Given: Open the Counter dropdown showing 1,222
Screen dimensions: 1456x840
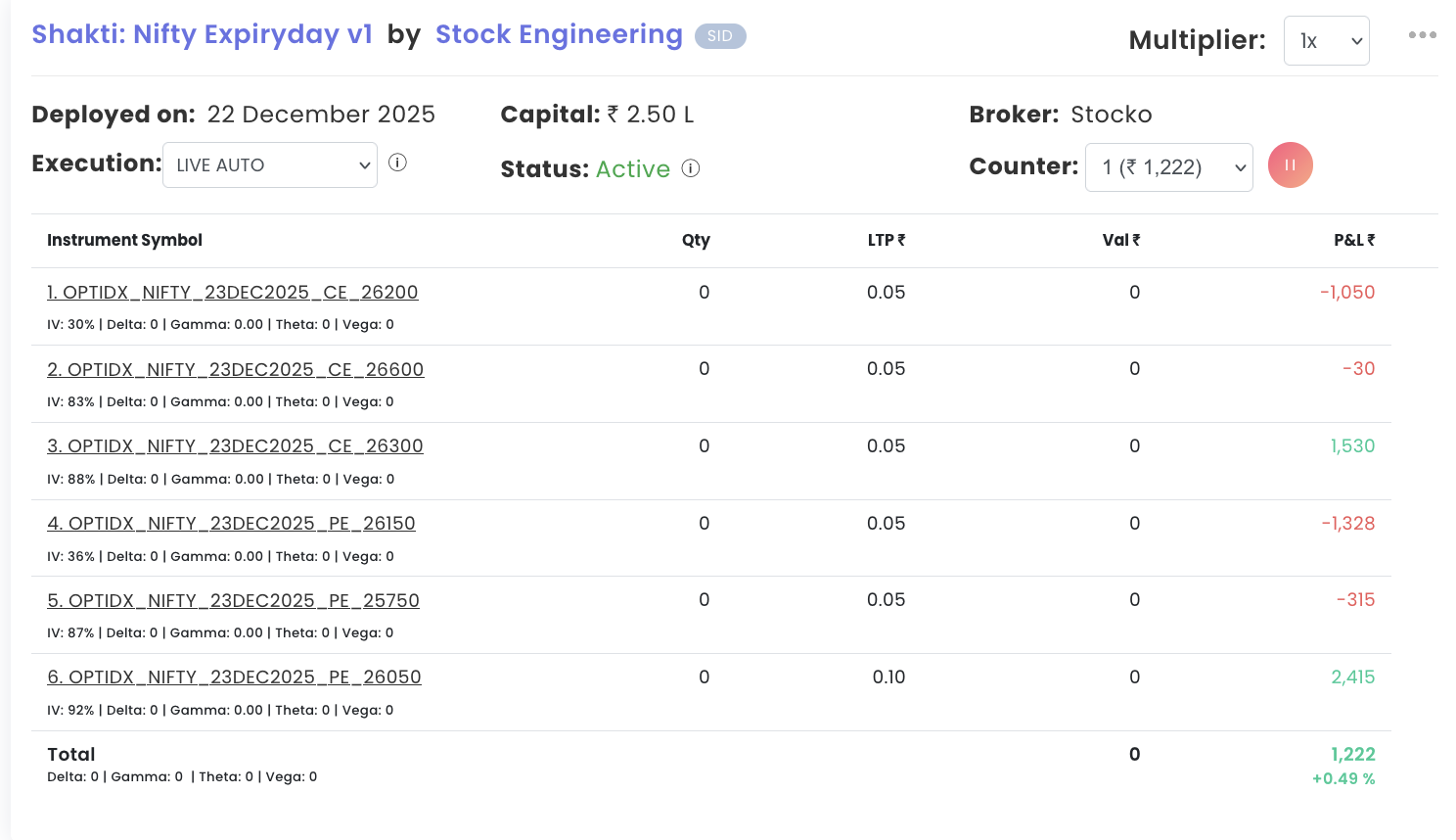Looking at the screenshot, I should [x=1168, y=167].
